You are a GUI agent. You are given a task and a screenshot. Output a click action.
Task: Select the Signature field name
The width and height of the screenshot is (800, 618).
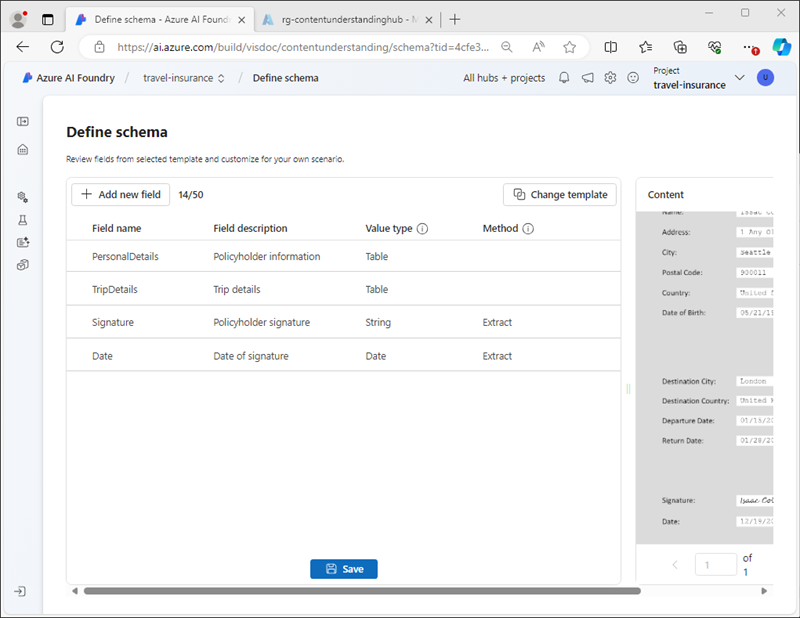pyautogui.click(x=113, y=323)
